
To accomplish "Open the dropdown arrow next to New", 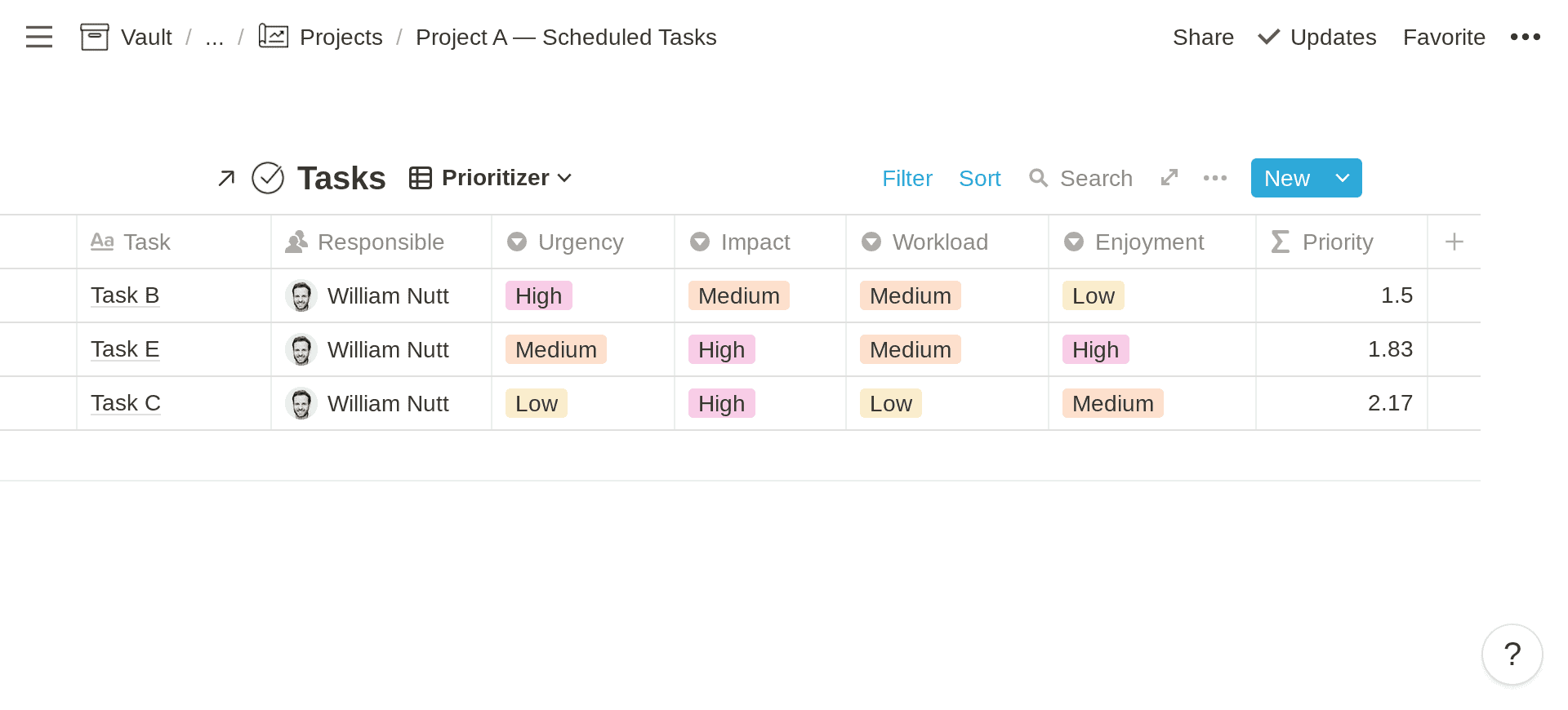I will click(x=1342, y=178).
